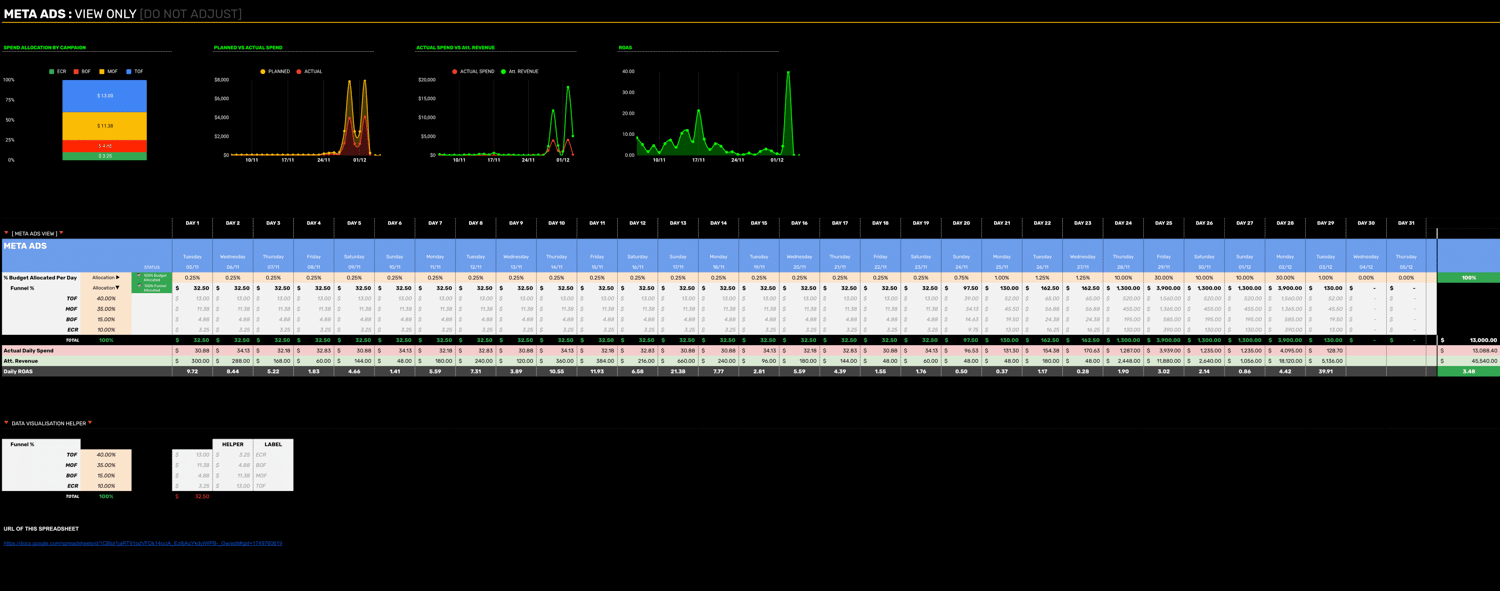Select the HELPER column header
This screenshot has height=591, width=1500.
point(233,444)
